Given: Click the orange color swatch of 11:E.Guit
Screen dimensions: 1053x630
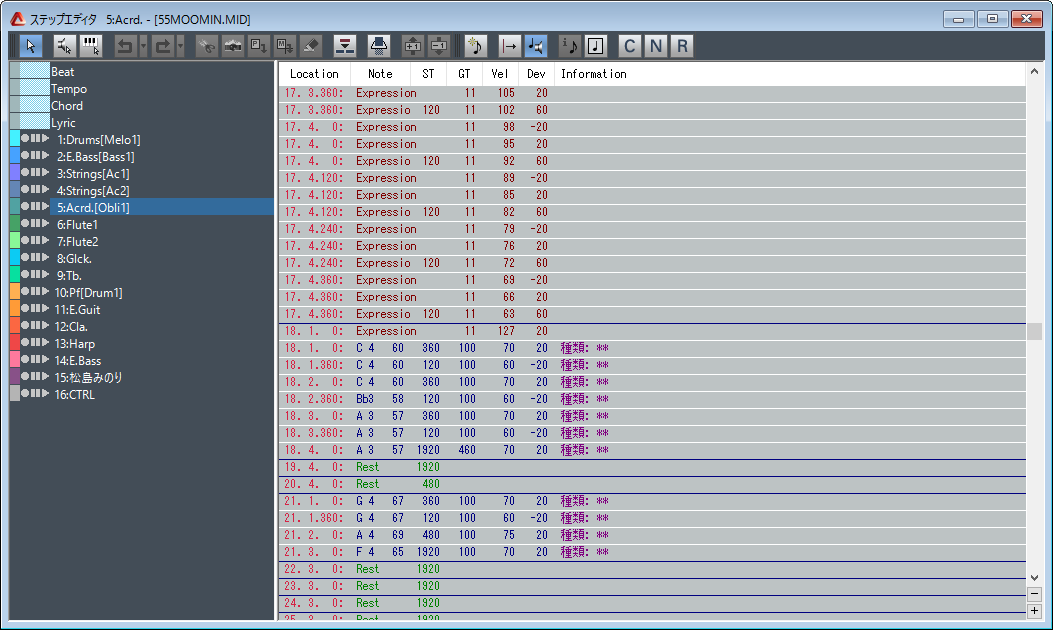Looking at the screenshot, I should click(x=15, y=310).
